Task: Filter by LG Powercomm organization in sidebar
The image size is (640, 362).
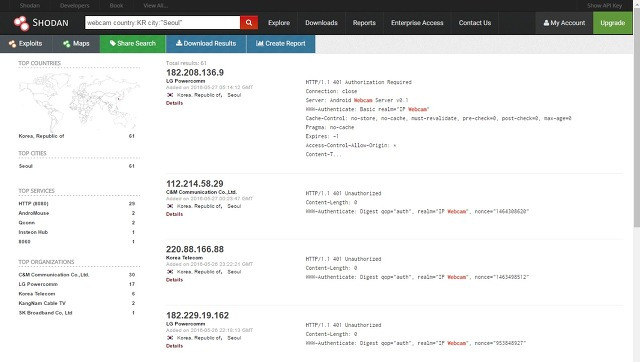Action: point(38,284)
